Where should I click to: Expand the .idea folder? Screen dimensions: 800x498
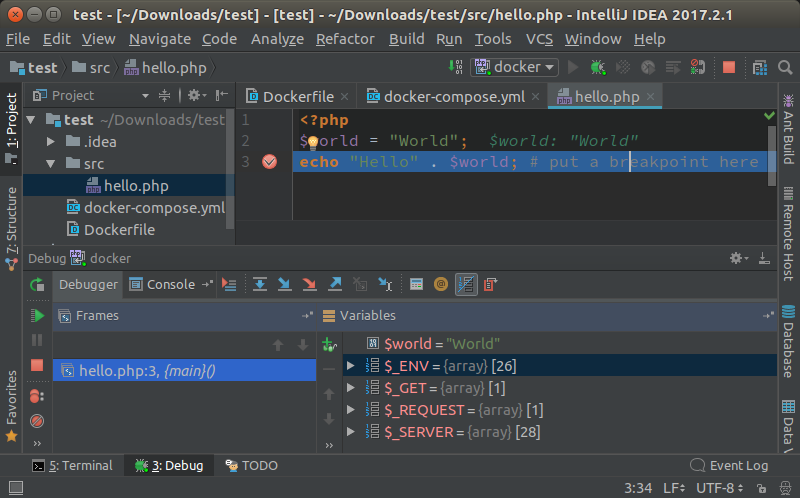tap(51, 141)
